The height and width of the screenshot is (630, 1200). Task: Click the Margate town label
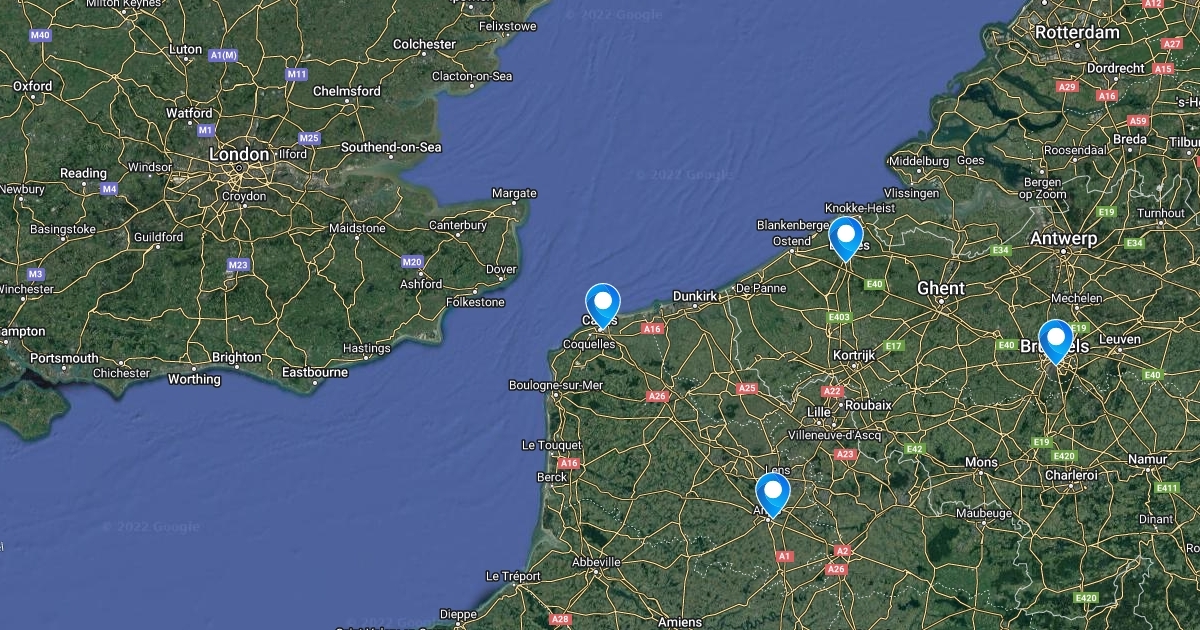(x=514, y=193)
